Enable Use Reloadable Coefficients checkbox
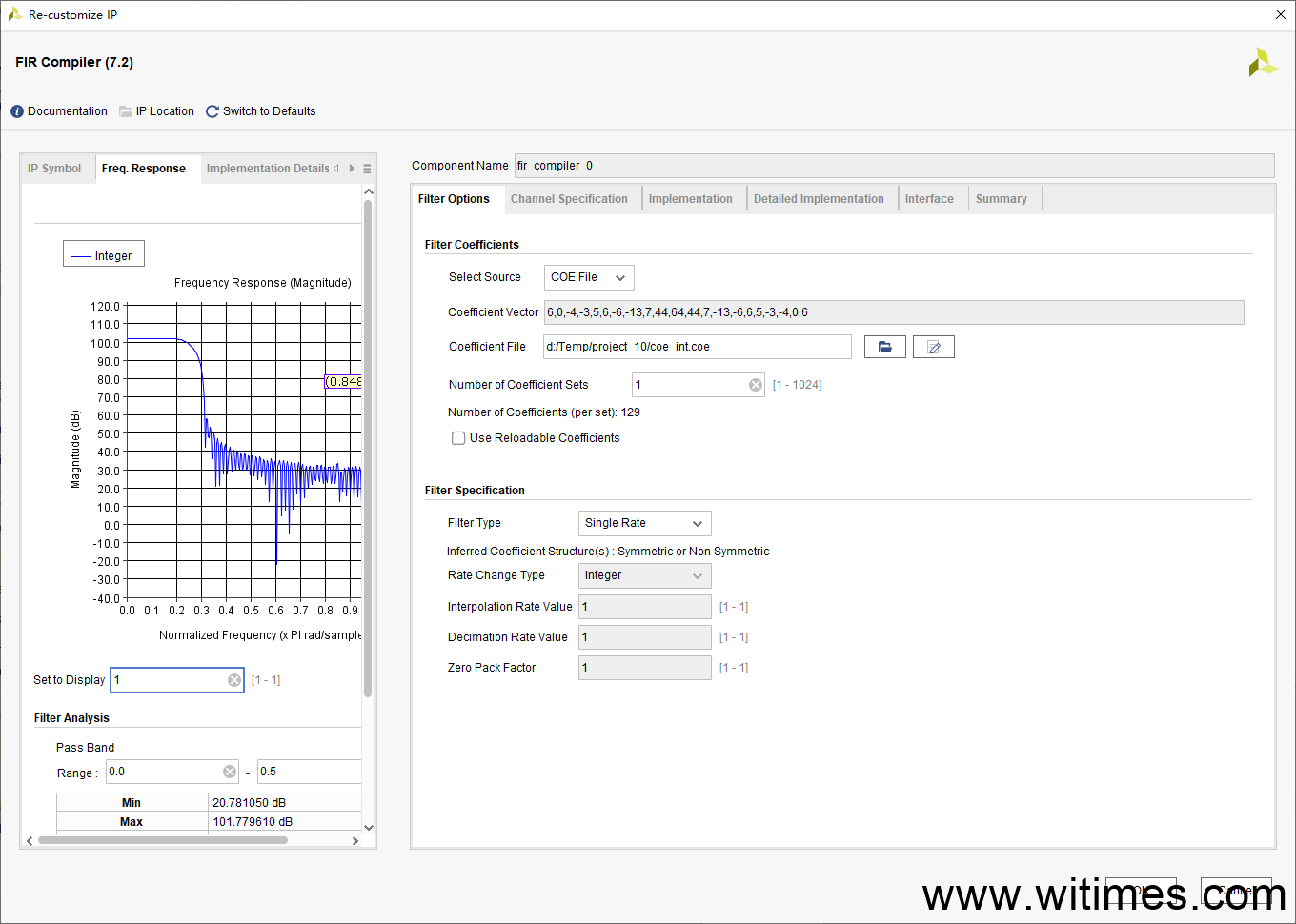Viewport: 1296px width, 924px height. click(x=458, y=438)
